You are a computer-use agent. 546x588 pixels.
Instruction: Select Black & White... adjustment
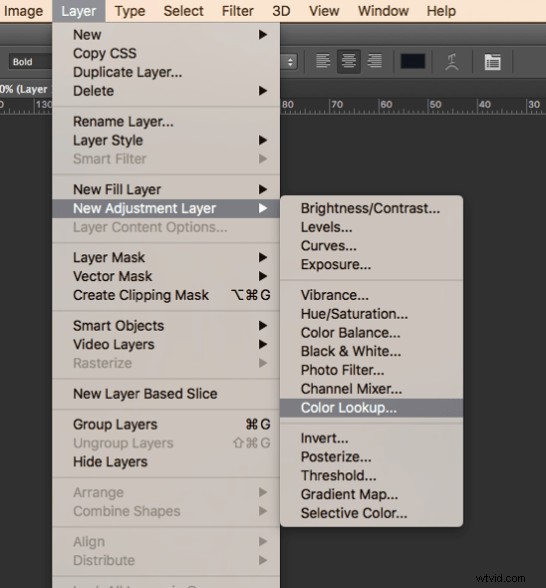(372, 351)
